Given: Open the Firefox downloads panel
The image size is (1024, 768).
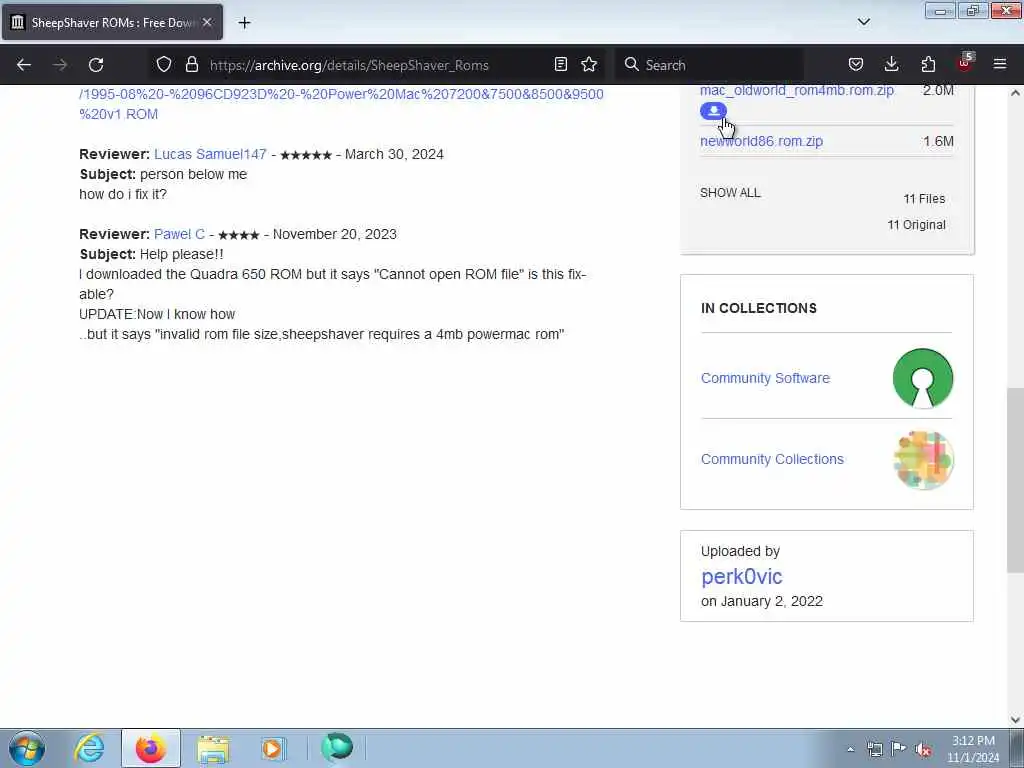Looking at the screenshot, I should pos(891,65).
